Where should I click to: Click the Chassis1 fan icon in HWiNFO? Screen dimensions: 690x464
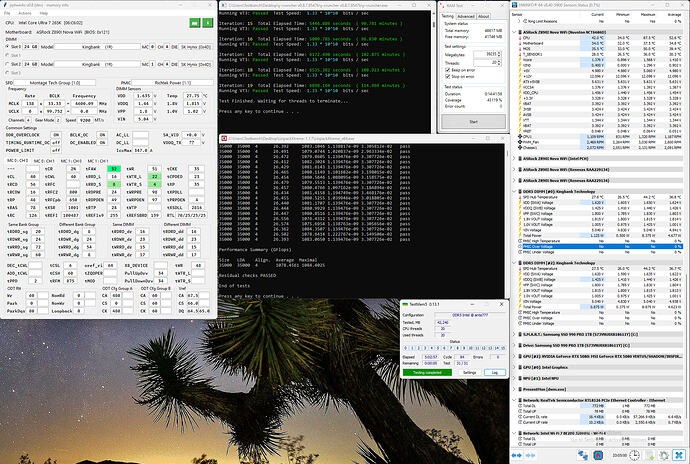[x=520, y=147]
